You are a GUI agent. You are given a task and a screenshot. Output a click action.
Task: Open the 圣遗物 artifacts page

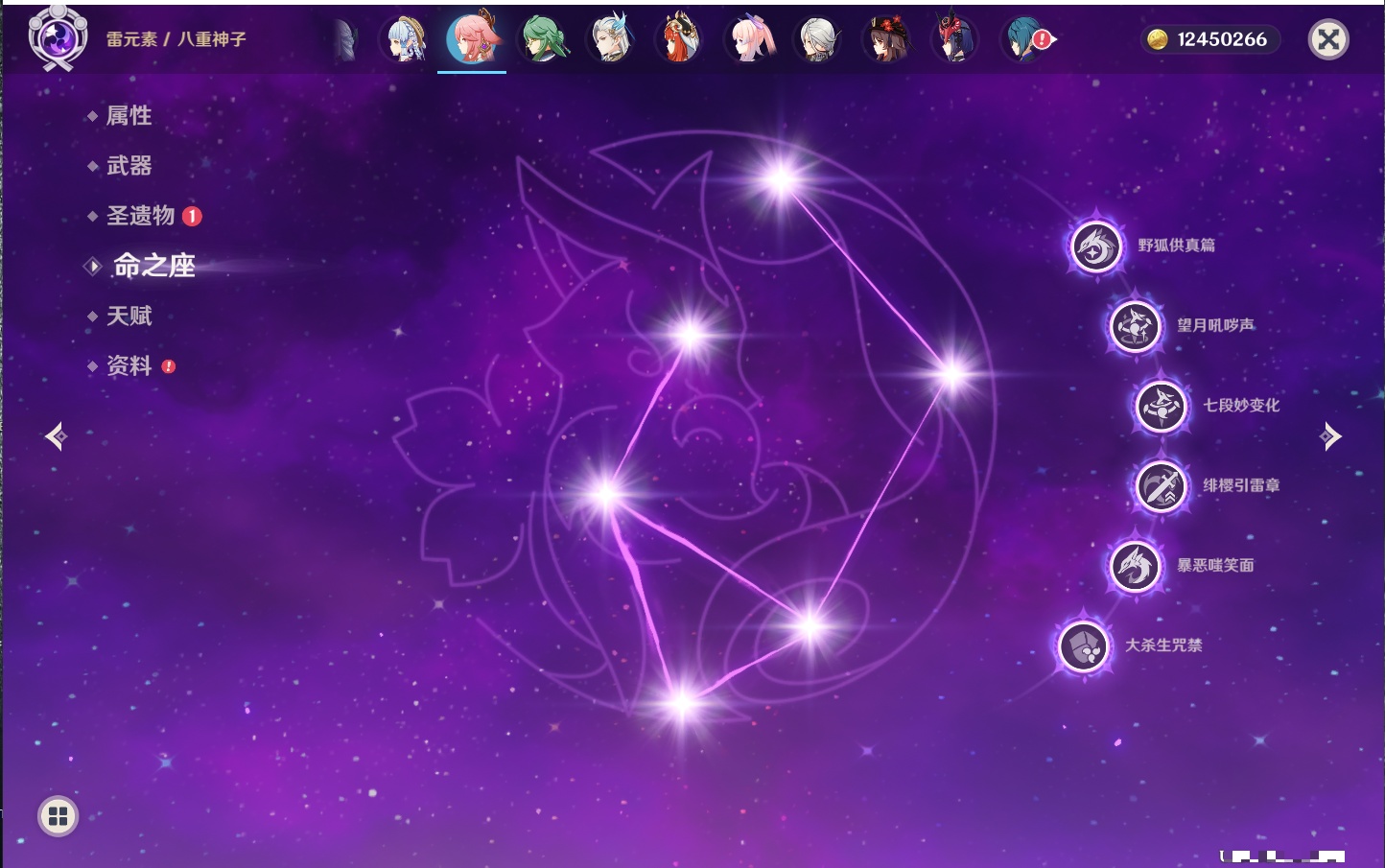pos(140,216)
